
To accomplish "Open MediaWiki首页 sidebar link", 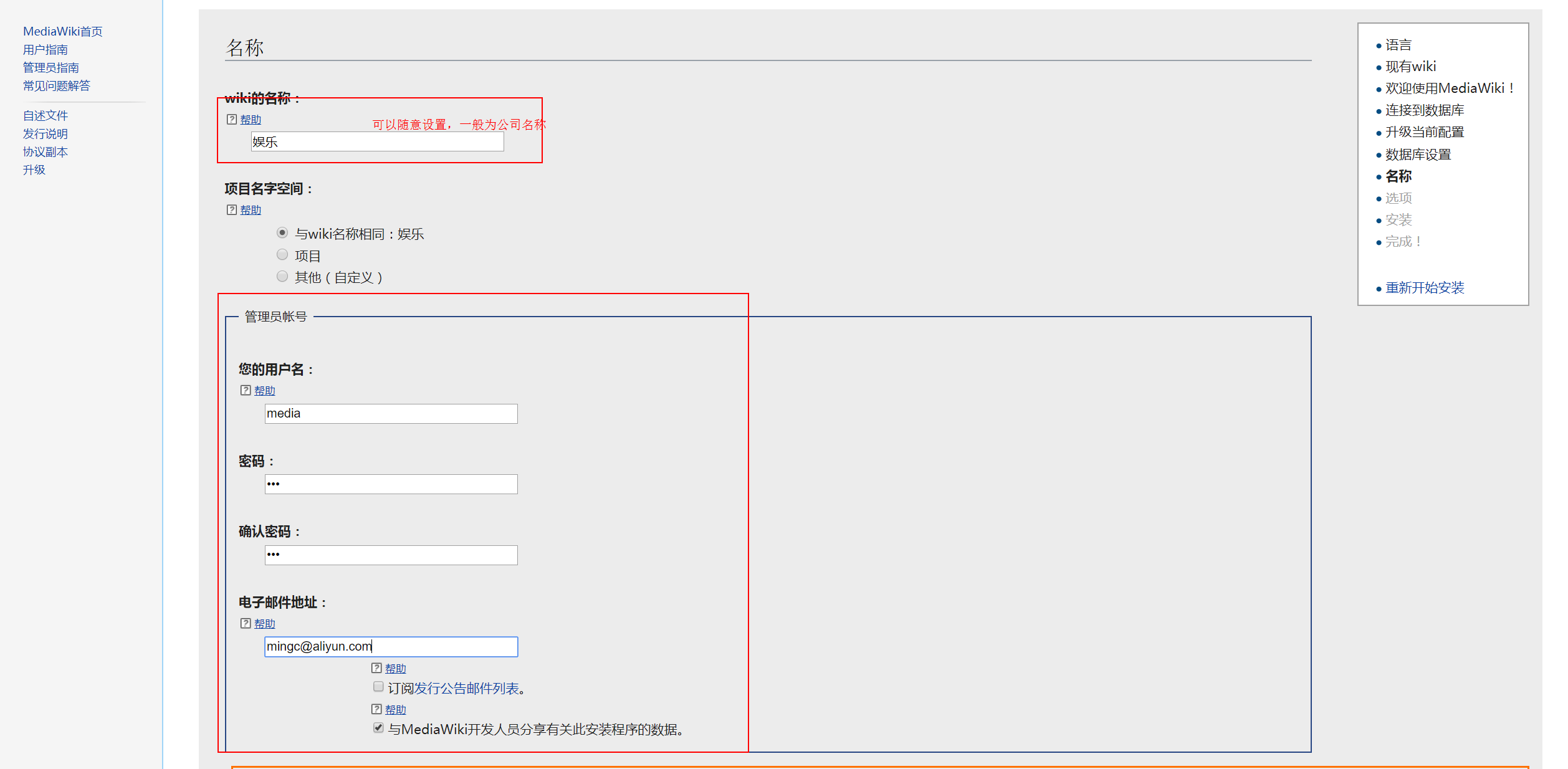I will pyautogui.click(x=63, y=31).
